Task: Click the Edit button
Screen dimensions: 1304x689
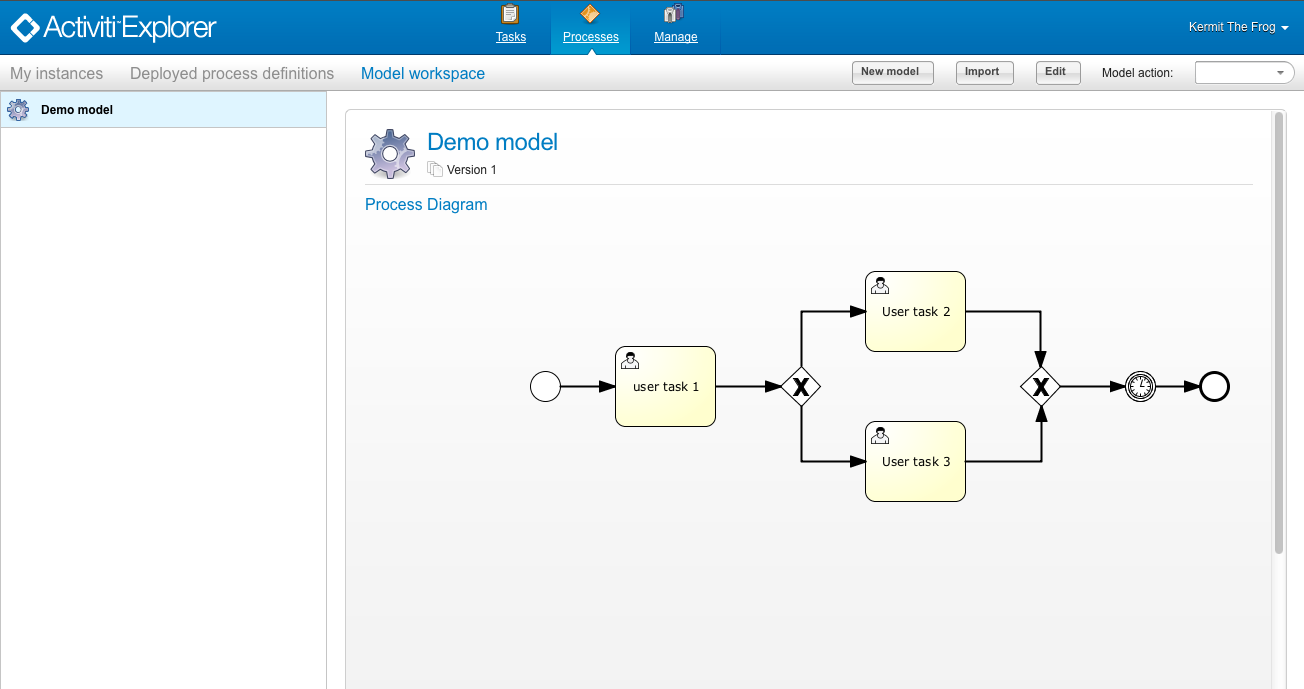Action: coord(1057,72)
